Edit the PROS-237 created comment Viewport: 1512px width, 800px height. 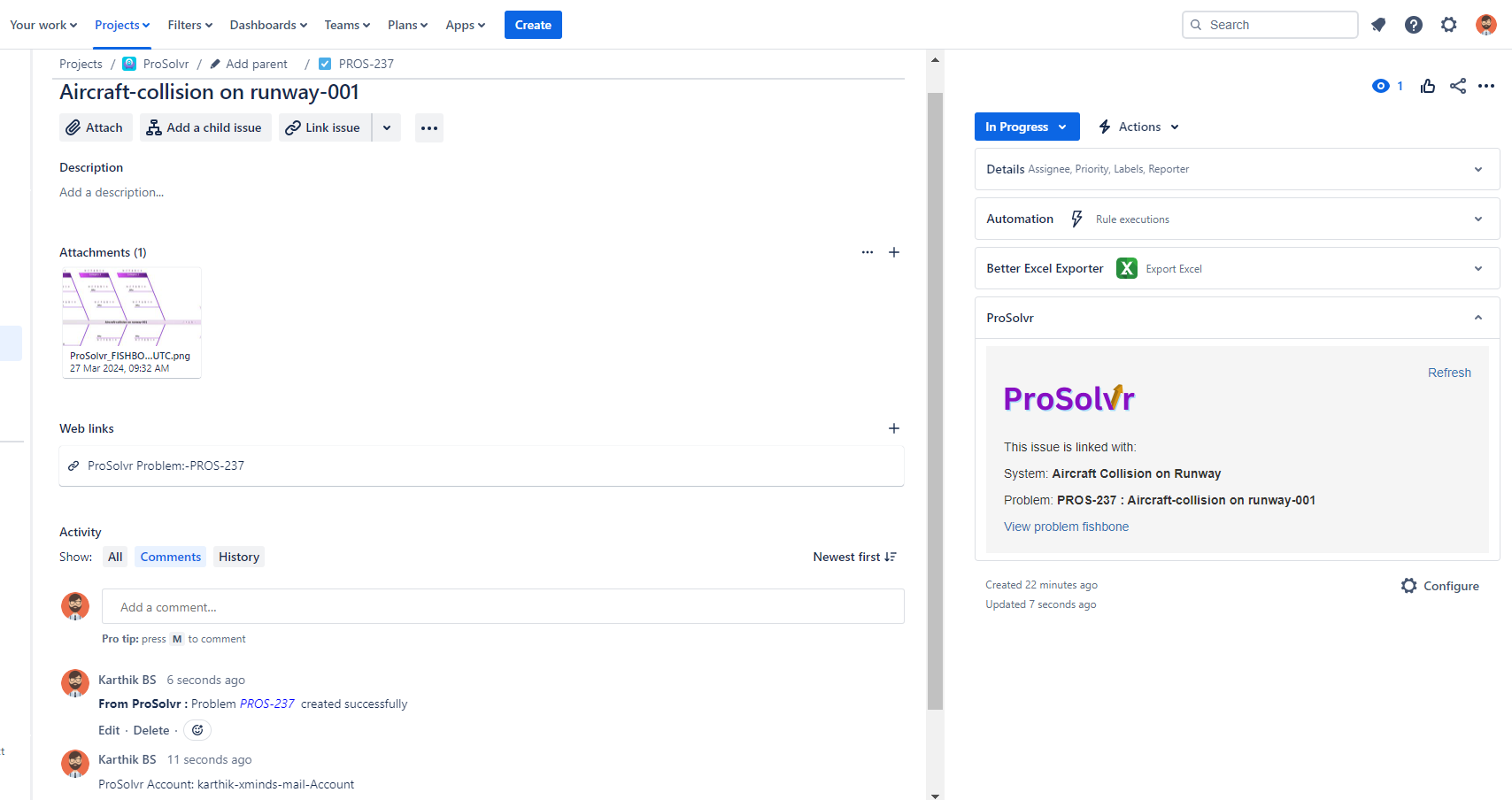point(109,730)
